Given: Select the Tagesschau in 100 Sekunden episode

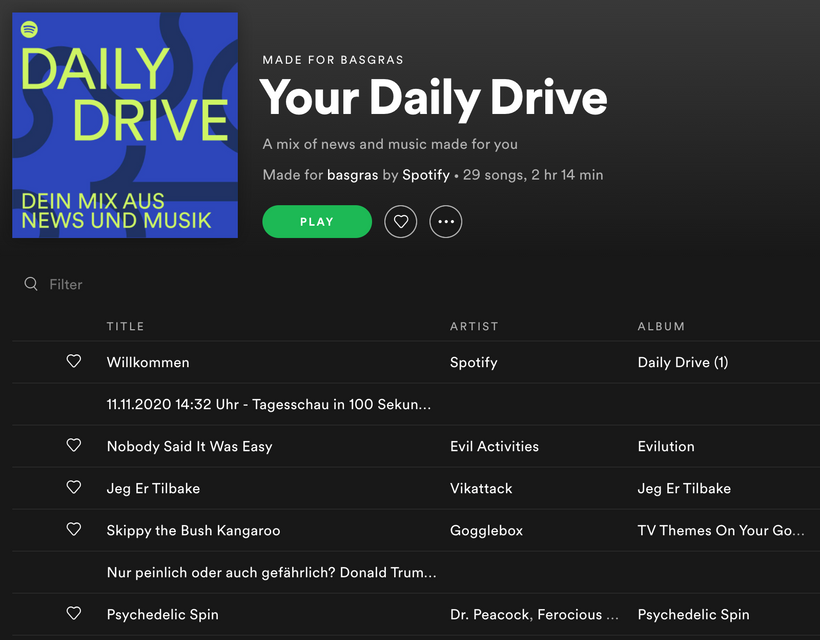Looking at the screenshot, I should coord(269,405).
